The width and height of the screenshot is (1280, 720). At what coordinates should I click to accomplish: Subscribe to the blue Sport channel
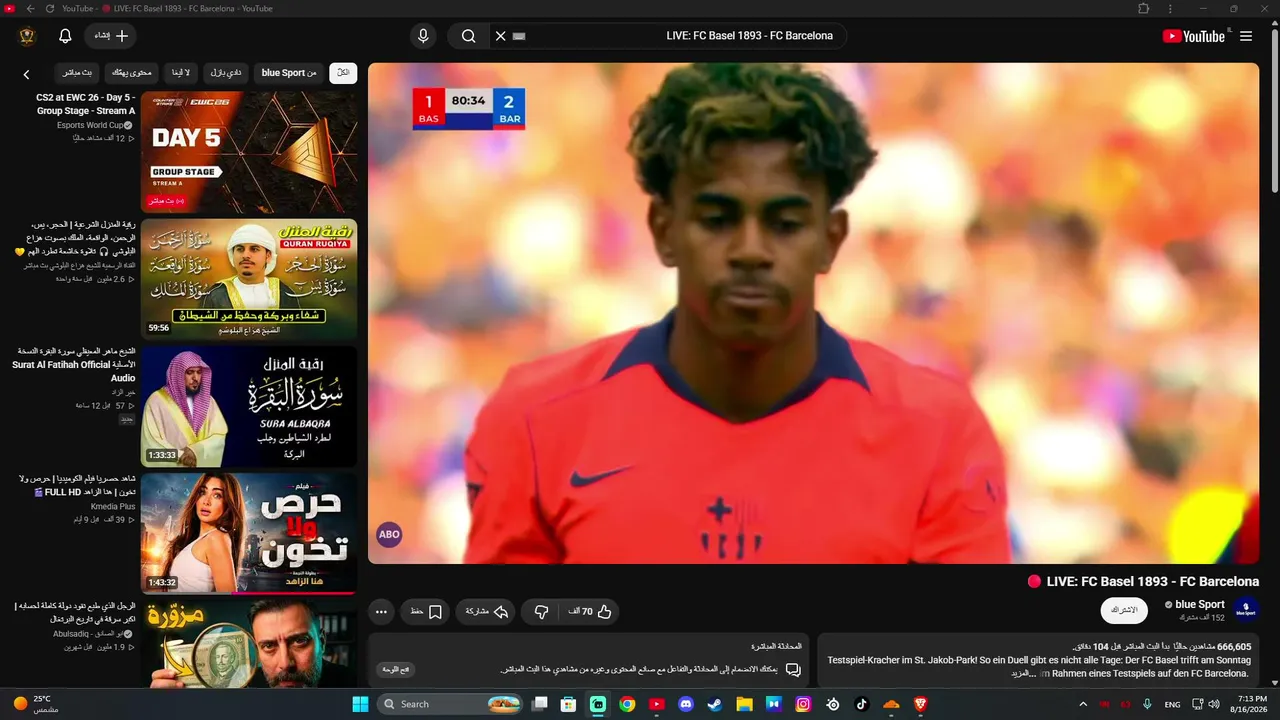pos(1124,610)
